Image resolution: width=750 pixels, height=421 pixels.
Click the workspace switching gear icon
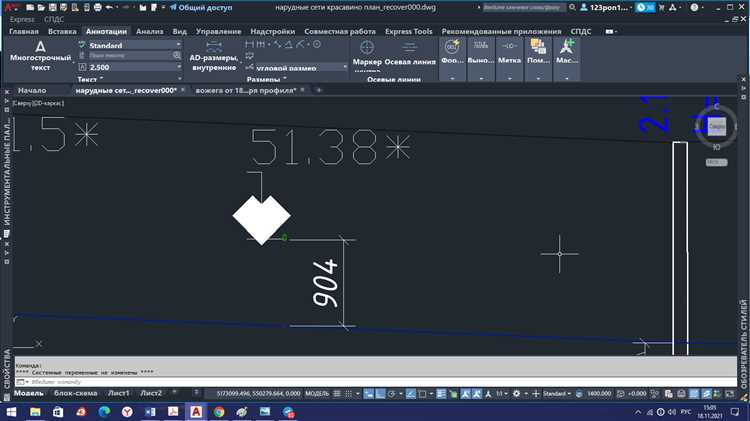pyautogui.click(x=516, y=394)
